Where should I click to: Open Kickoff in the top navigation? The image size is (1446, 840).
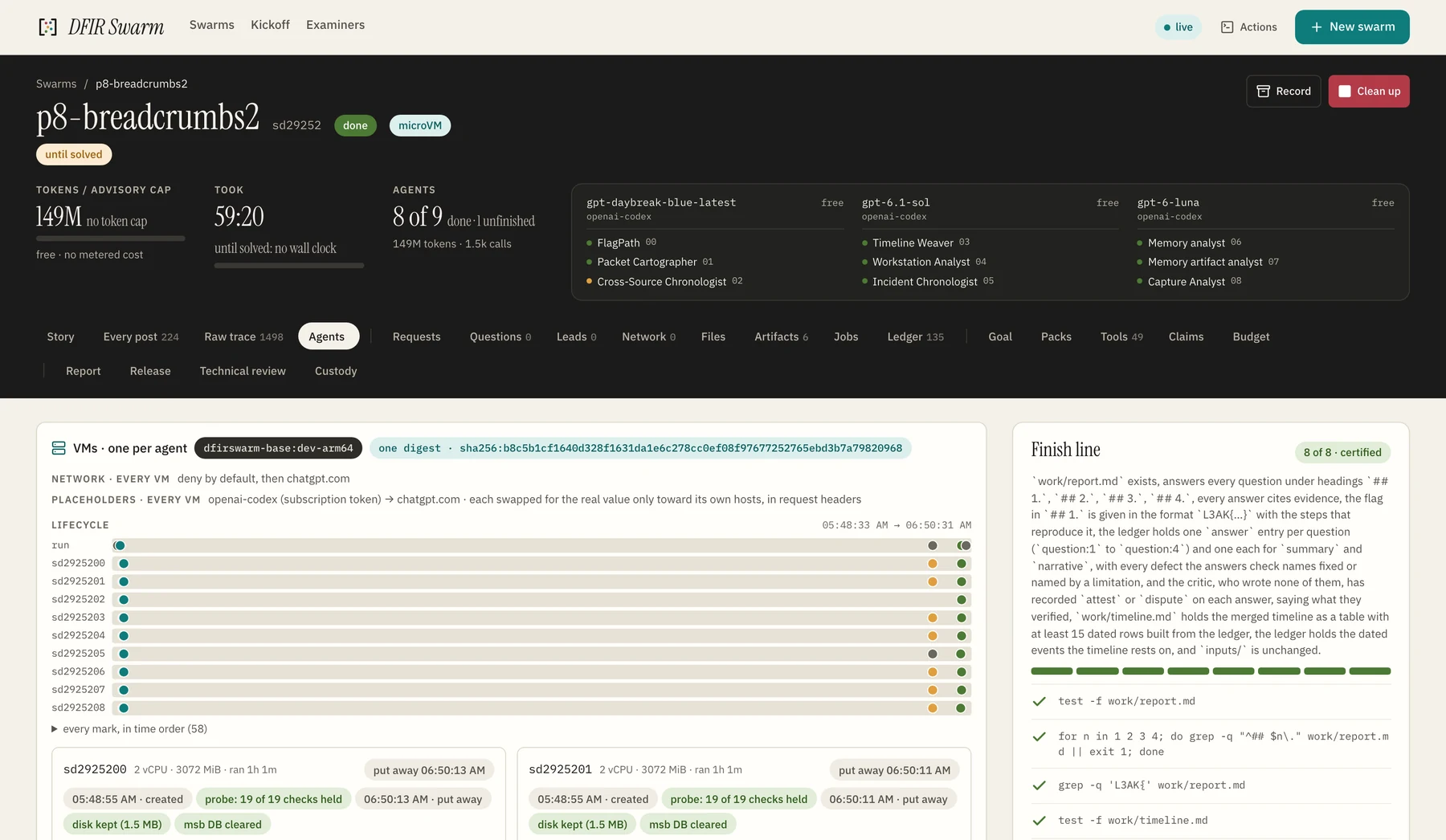click(270, 25)
